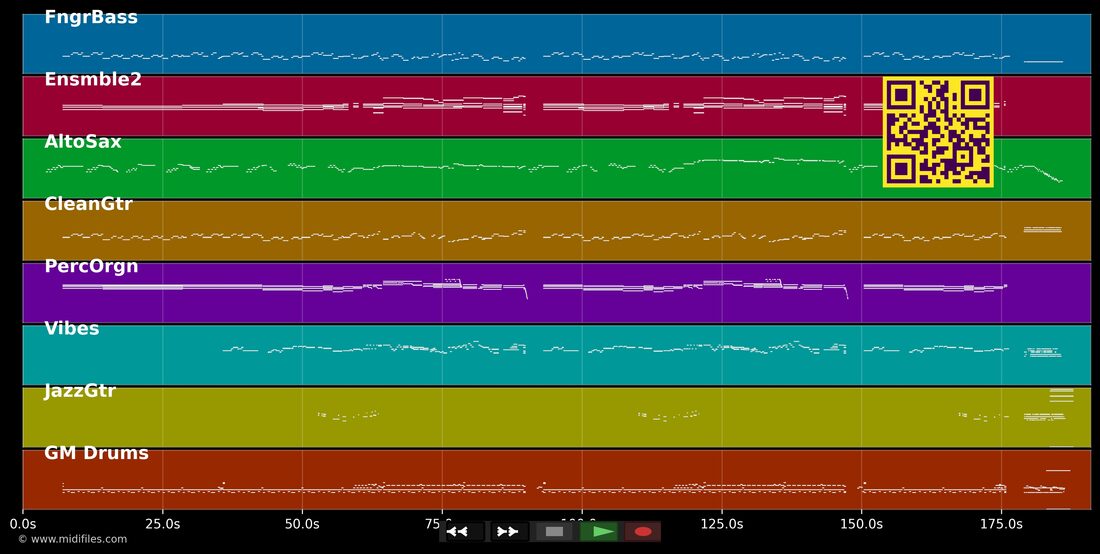Start playback with the green play button
The width and height of the screenshot is (1100, 554).
[598, 532]
